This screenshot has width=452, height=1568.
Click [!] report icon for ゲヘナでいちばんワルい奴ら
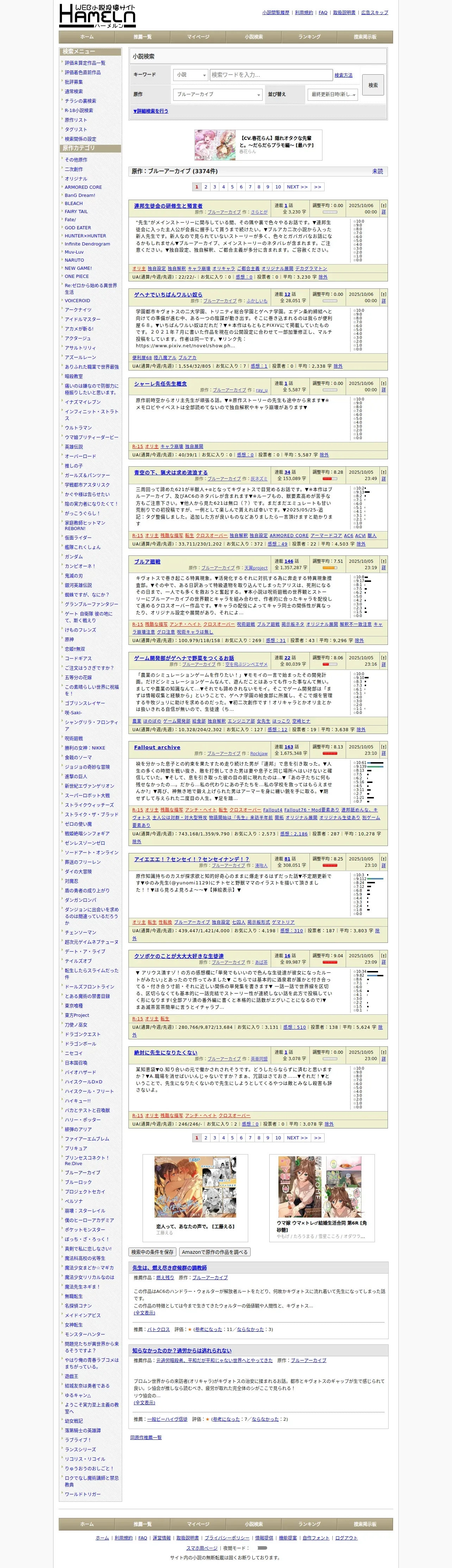383,294
